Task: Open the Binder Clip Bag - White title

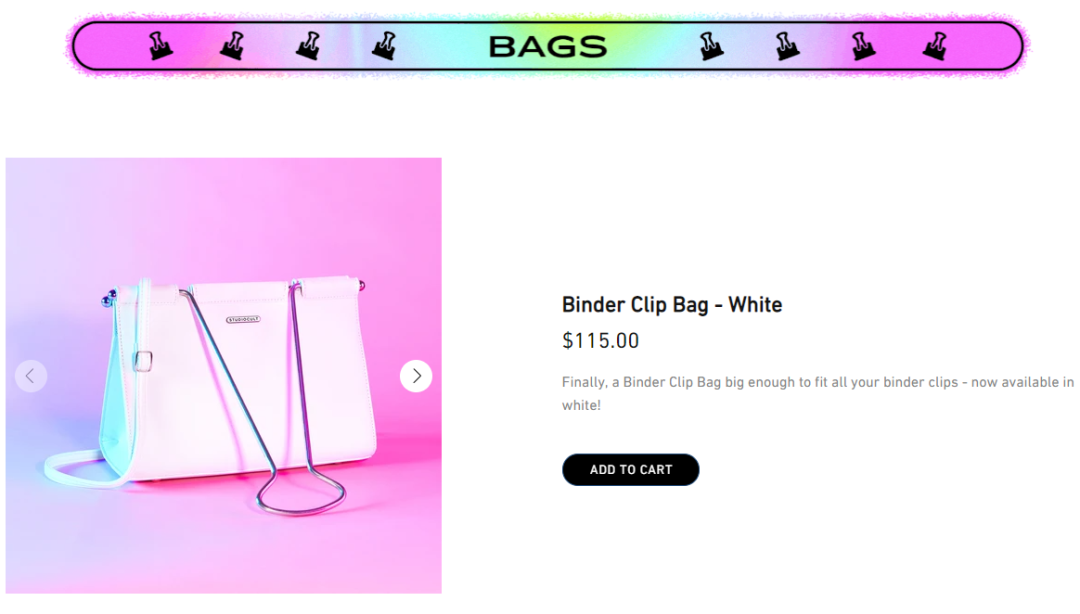Action: (x=672, y=305)
